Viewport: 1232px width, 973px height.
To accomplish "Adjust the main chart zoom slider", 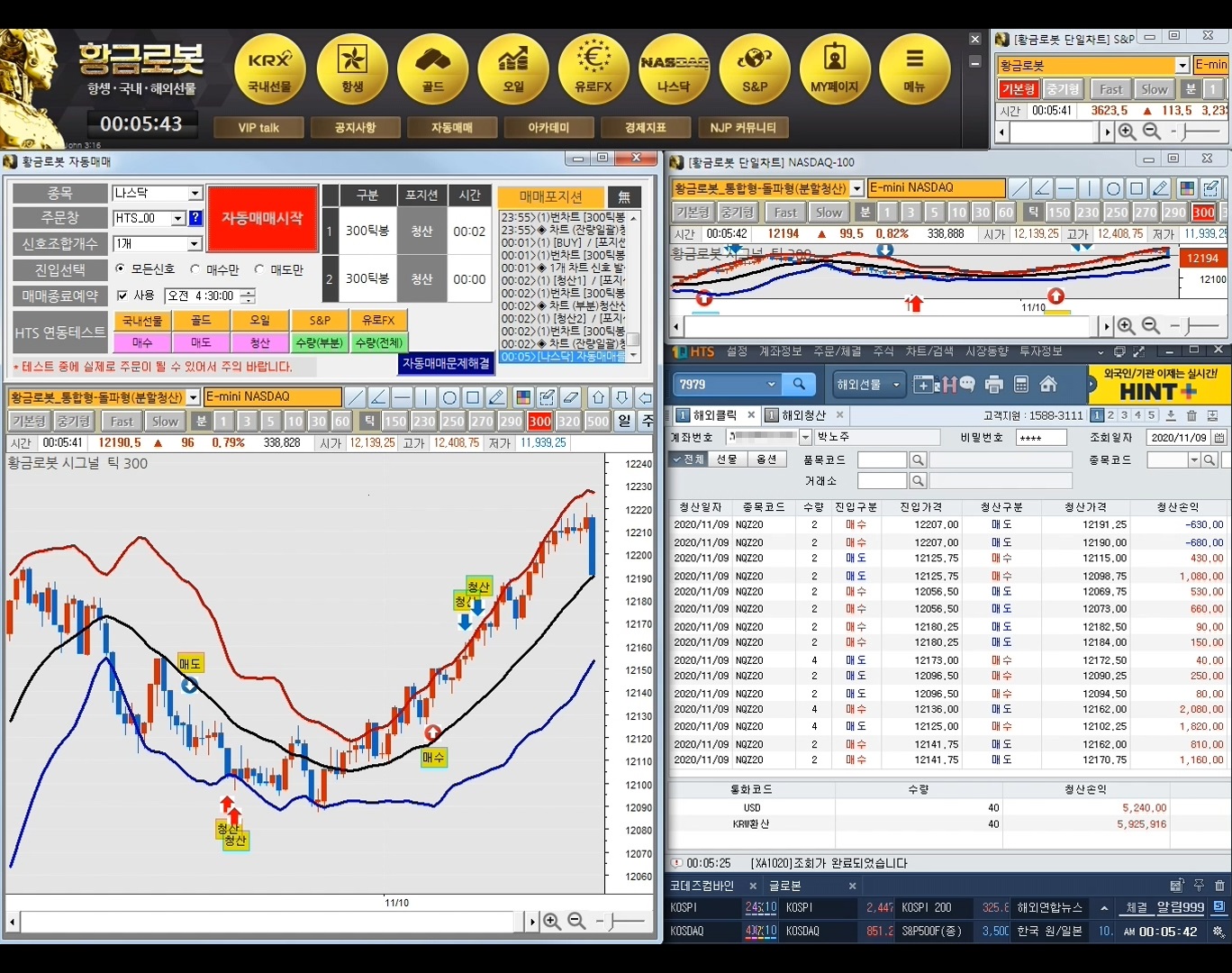I will pyautogui.click(x=612, y=921).
